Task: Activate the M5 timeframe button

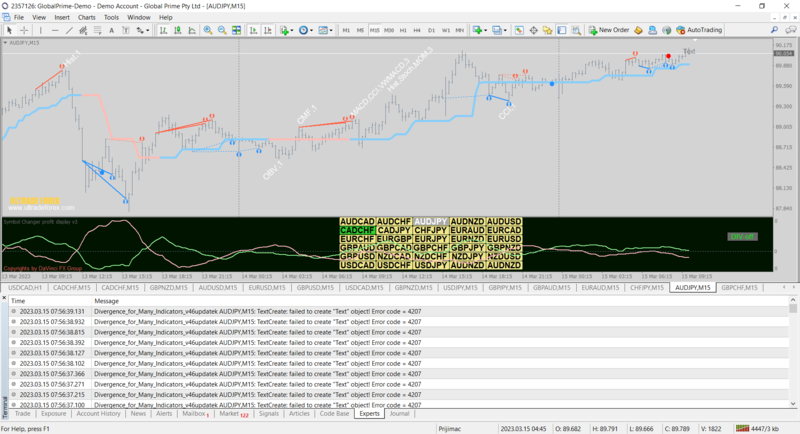Action: tap(360, 31)
